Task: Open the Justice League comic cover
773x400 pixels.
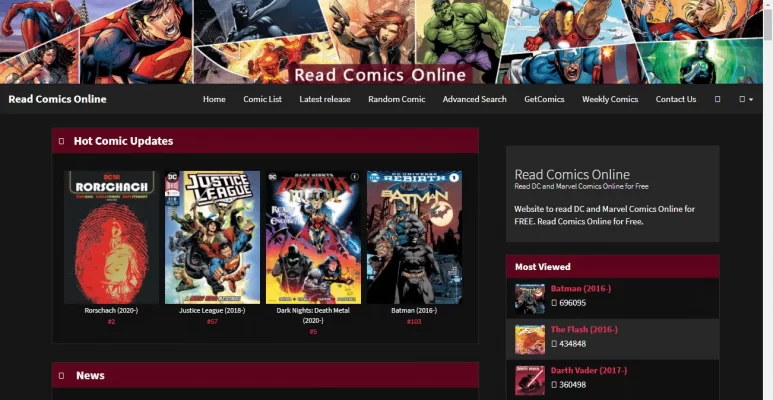Action: (x=212, y=237)
